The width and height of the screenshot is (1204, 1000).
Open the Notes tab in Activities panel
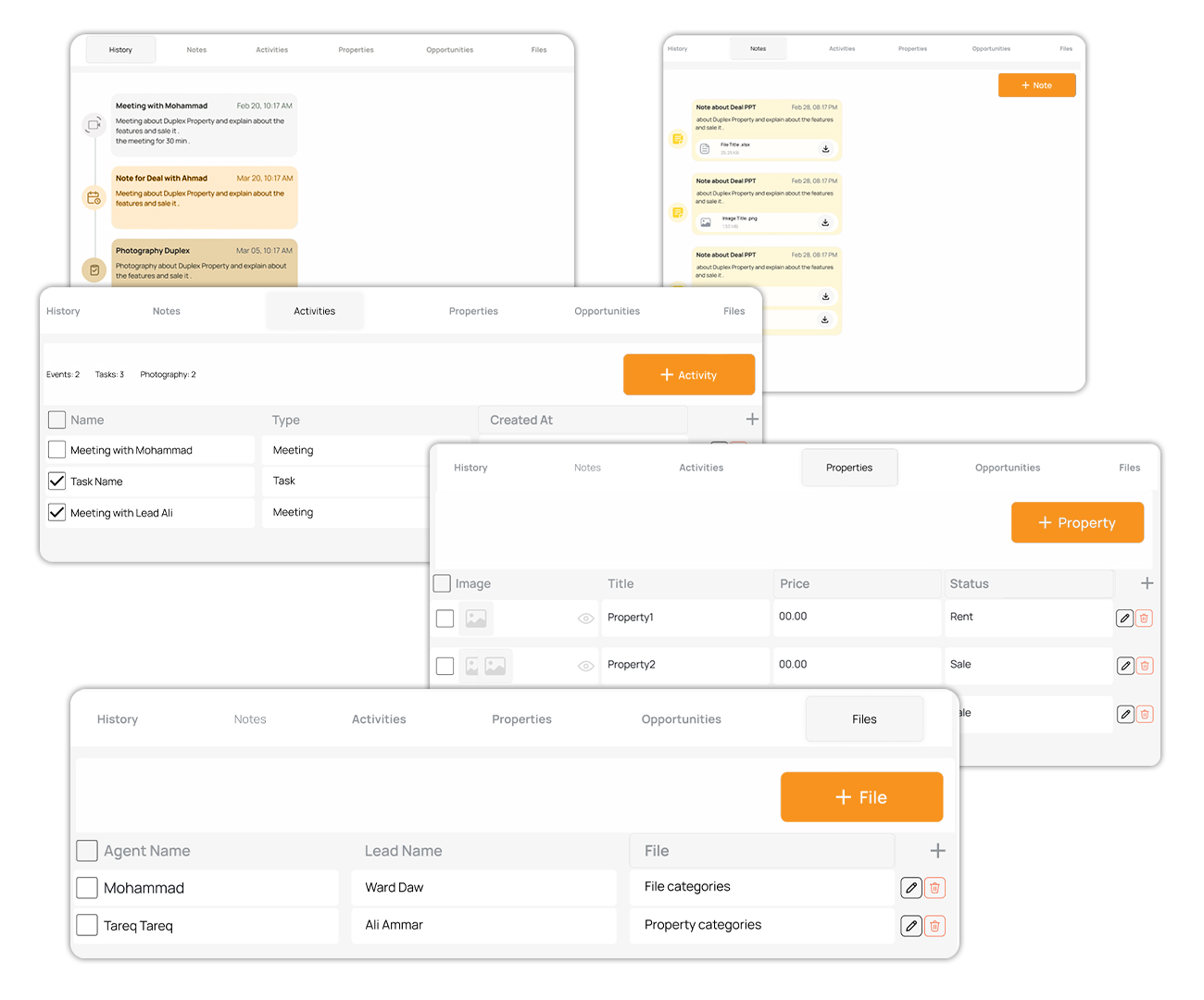point(167,311)
